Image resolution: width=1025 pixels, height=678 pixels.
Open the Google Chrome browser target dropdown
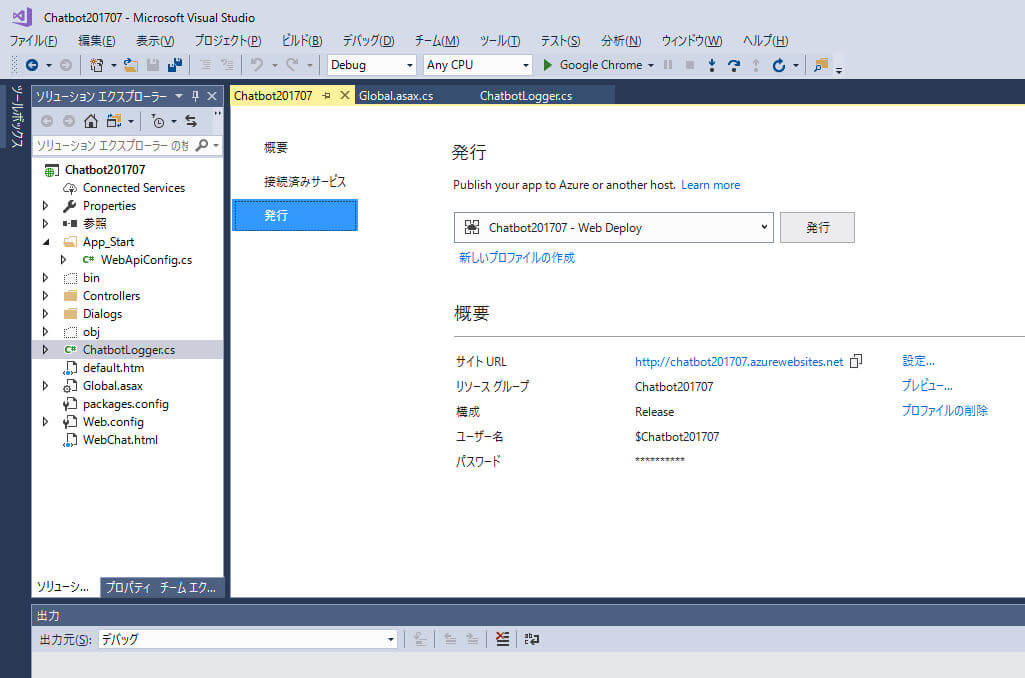(x=650, y=65)
